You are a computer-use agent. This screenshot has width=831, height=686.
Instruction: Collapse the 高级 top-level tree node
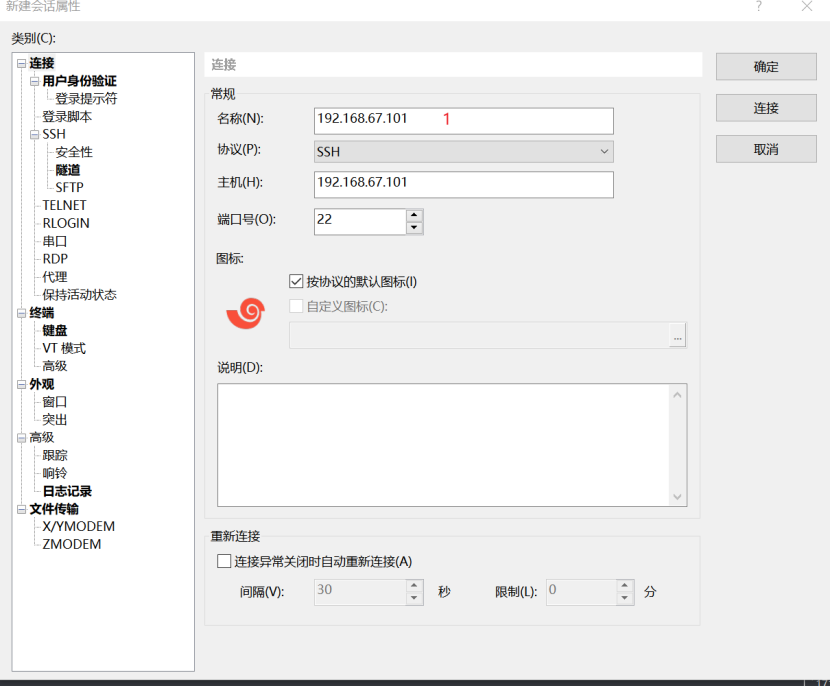pos(21,438)
